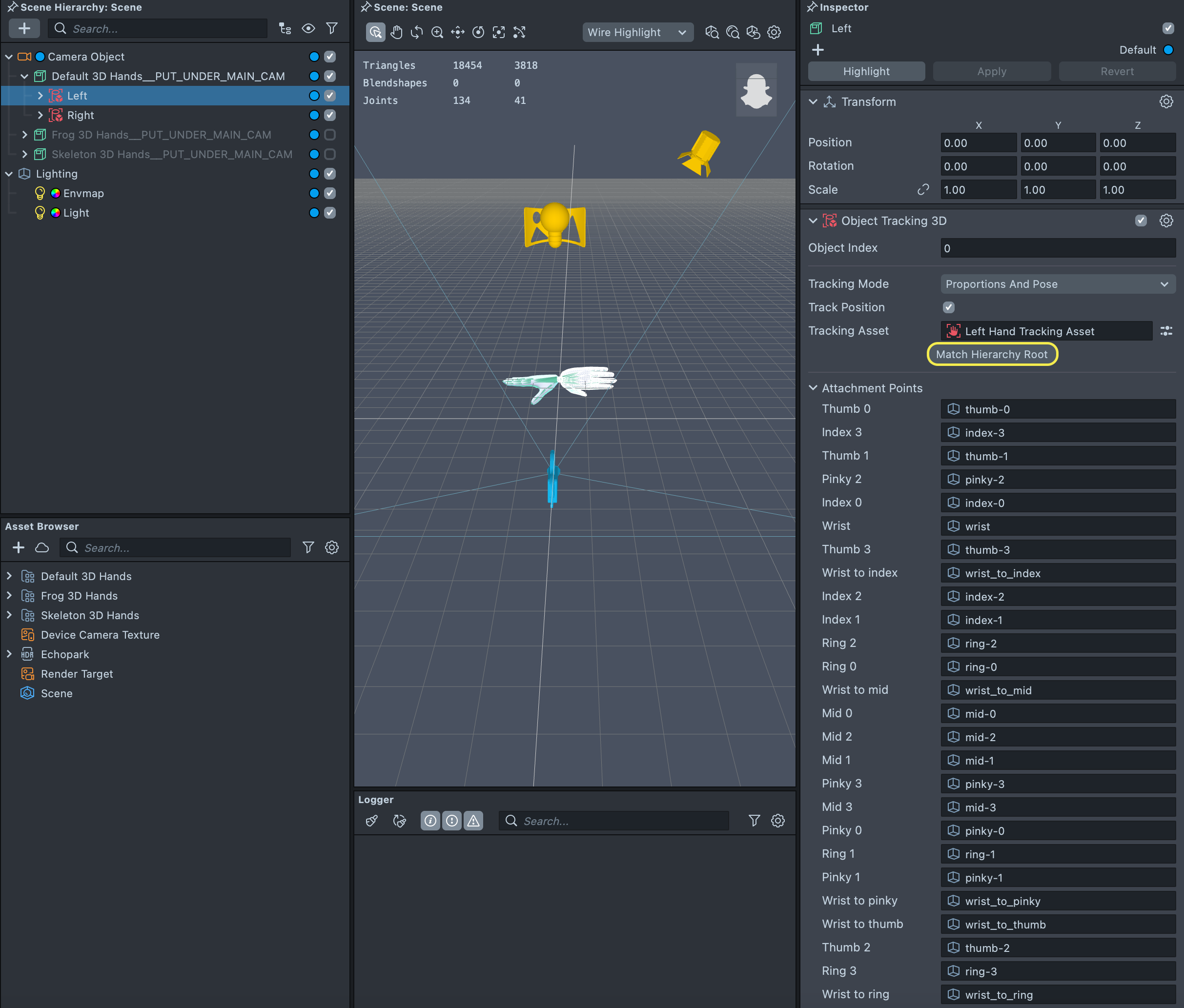
Task: Click the Light color wheel swatch
Action: coord(56,212)
